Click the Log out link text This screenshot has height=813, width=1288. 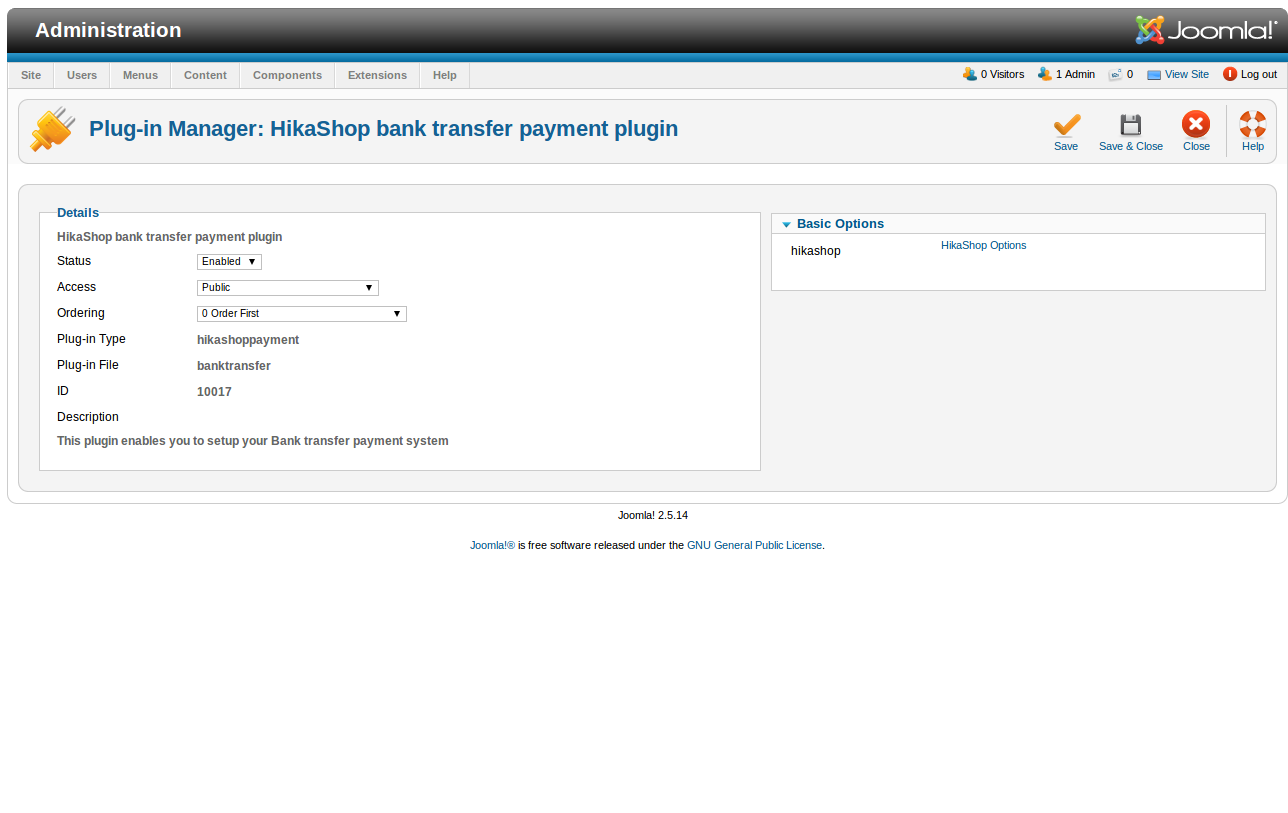[1259, 74]
